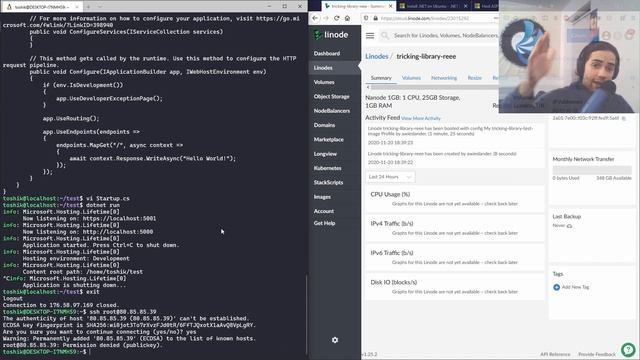
Task: Click the tabs horizontal scrollbar left arrow
Action: (368, 87)
